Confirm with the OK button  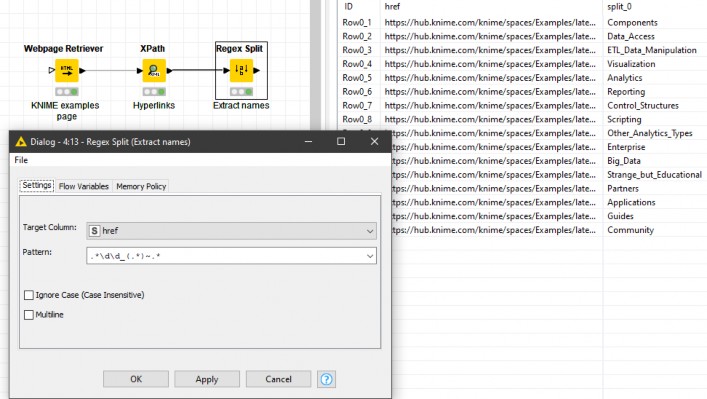pyautogui.click(x=136, y=379)
